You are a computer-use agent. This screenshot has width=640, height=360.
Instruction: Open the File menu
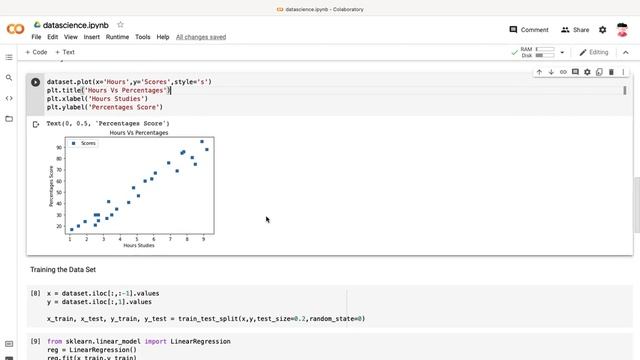[x=36, y=37]
